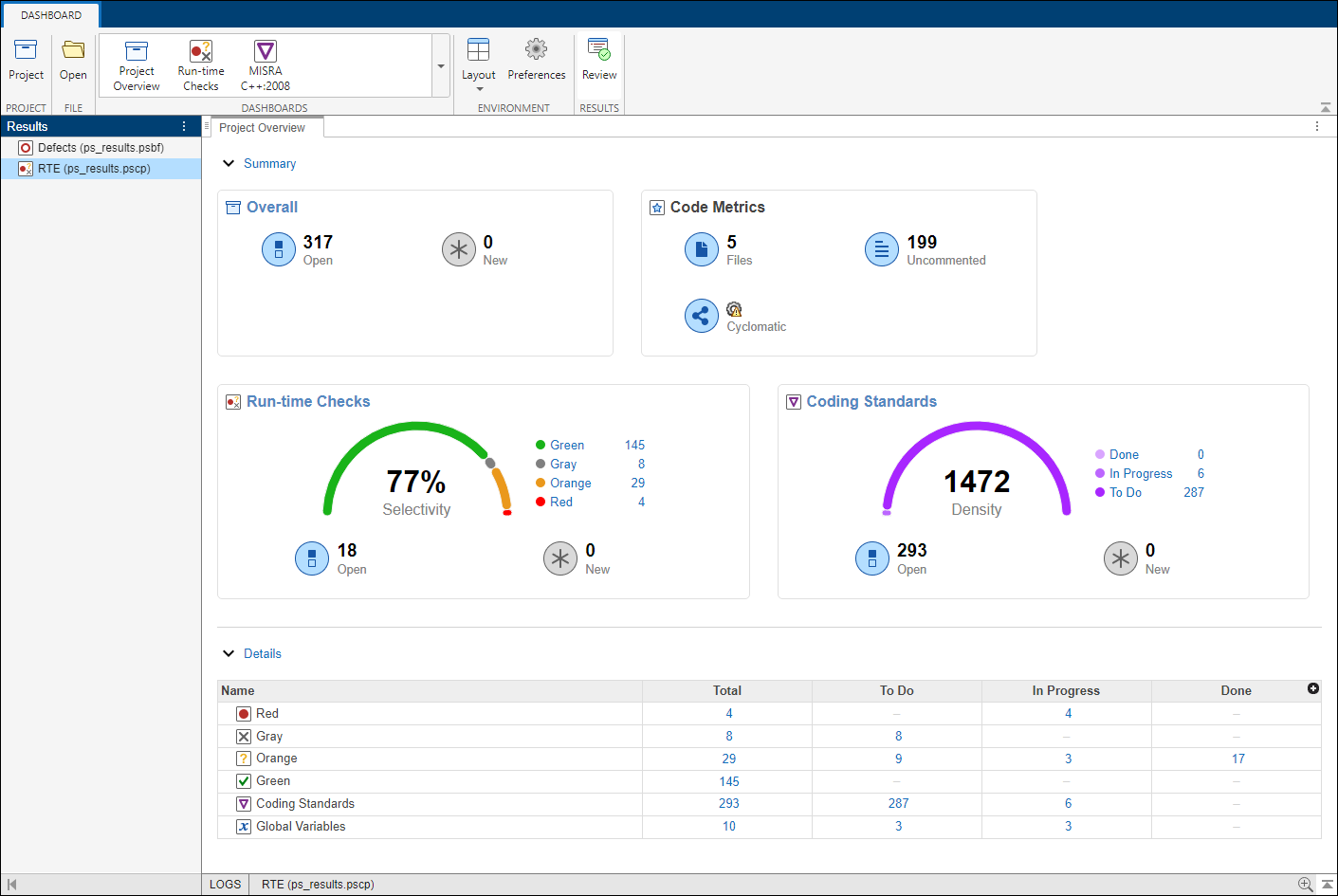The width and height of the screenshot is (1338, 896).
Task: Expand the Dashboards gallery dropdown arrow
Action: coord(439,65)
